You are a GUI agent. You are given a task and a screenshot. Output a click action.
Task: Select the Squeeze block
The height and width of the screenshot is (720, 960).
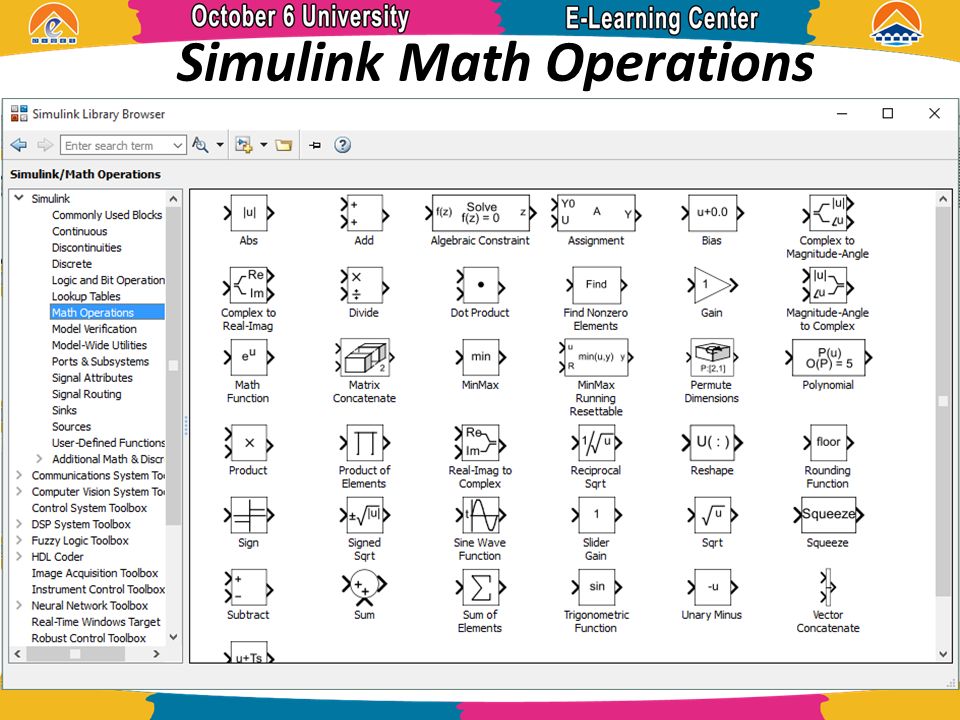(x=828, y=515)
